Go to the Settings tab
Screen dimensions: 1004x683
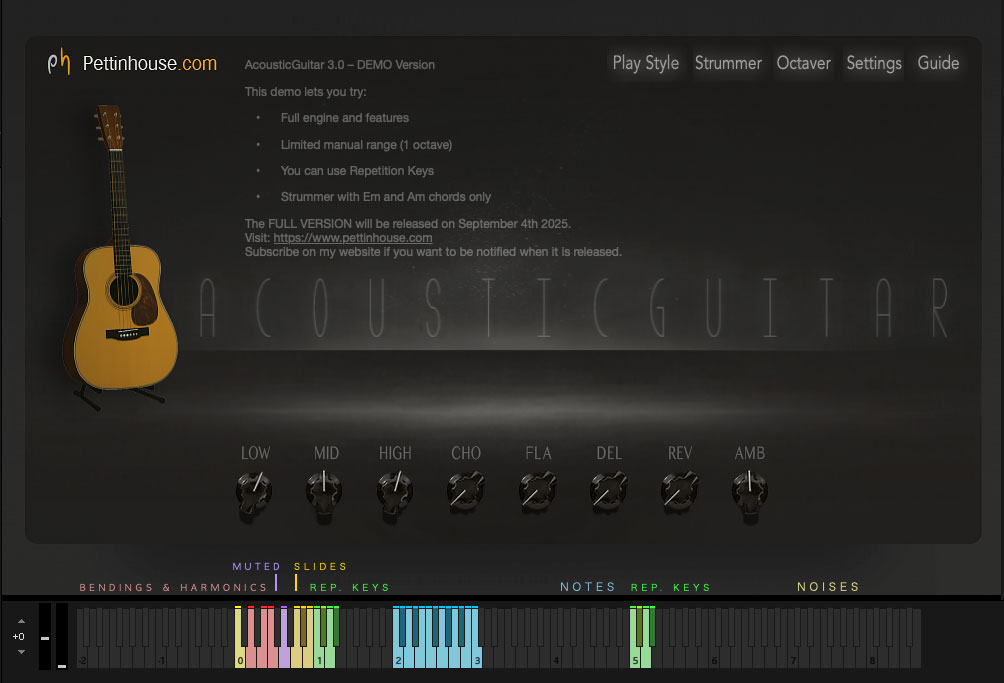(873, 63)
